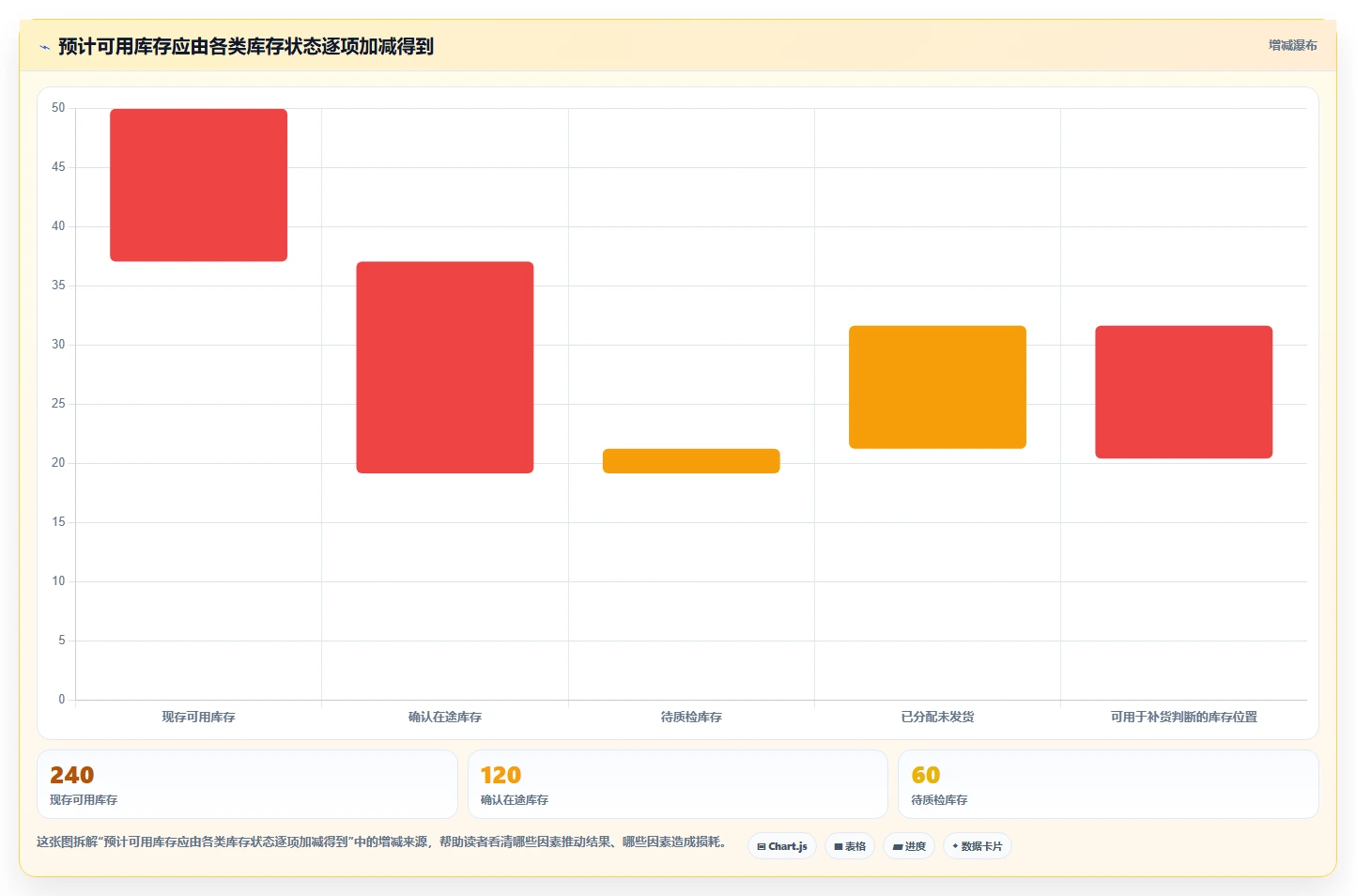Click the thin orange bar for 待质检库存
This screenshot has width=1356, height=896.
click(691, 461)
